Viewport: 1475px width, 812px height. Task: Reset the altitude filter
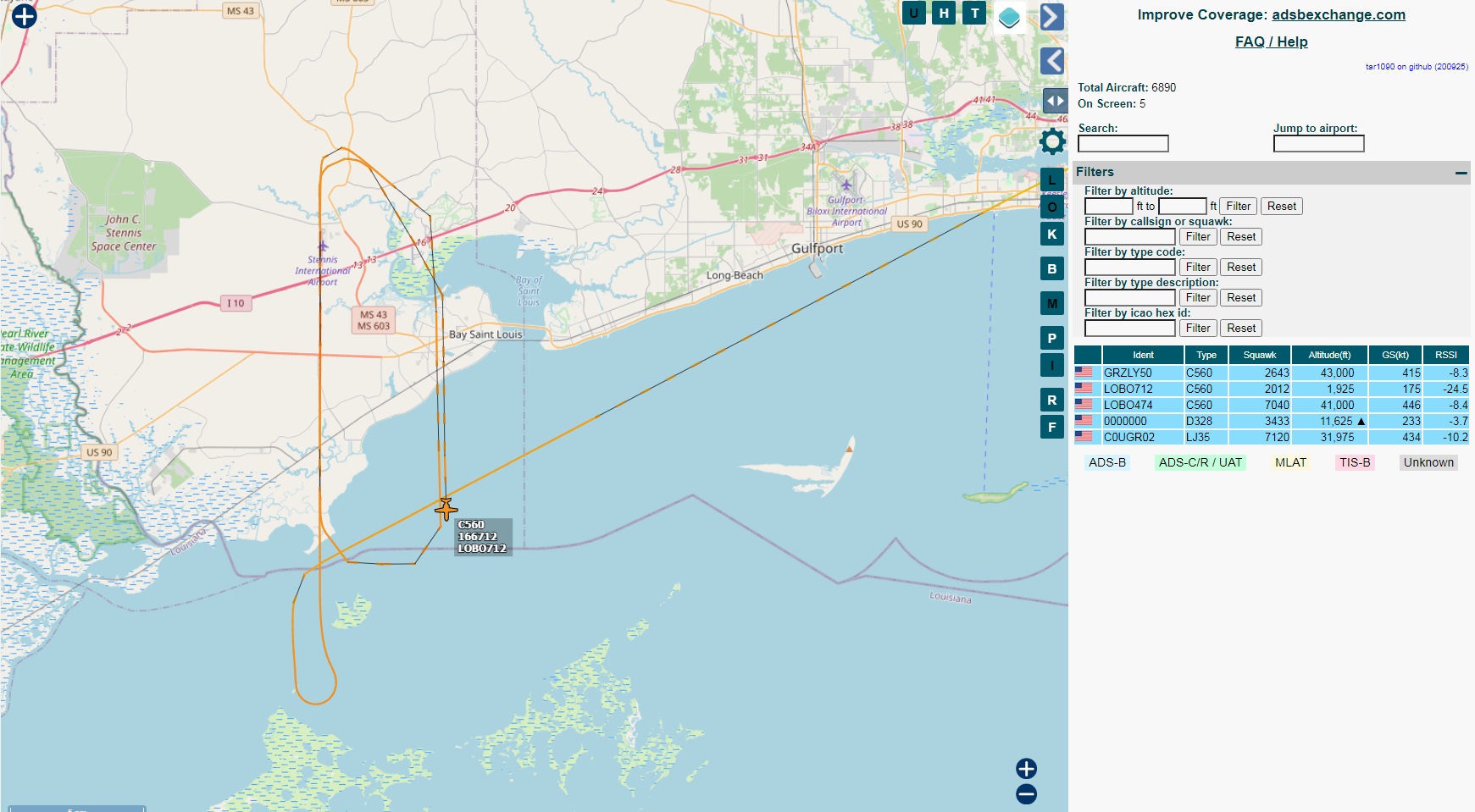(1281, 206)
